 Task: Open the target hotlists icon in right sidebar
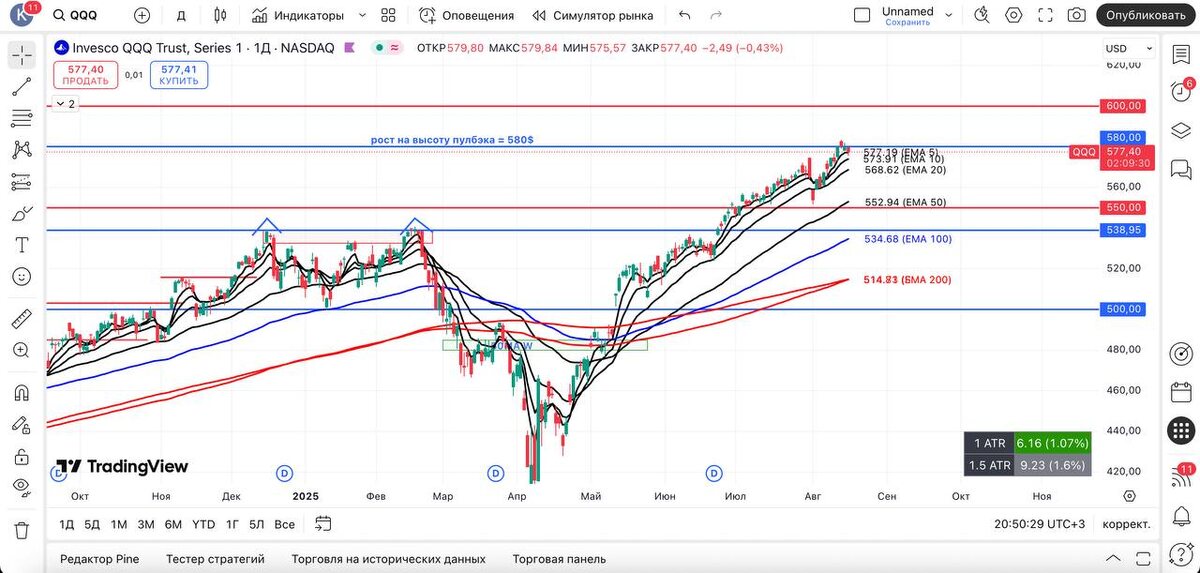[1181, 354]
